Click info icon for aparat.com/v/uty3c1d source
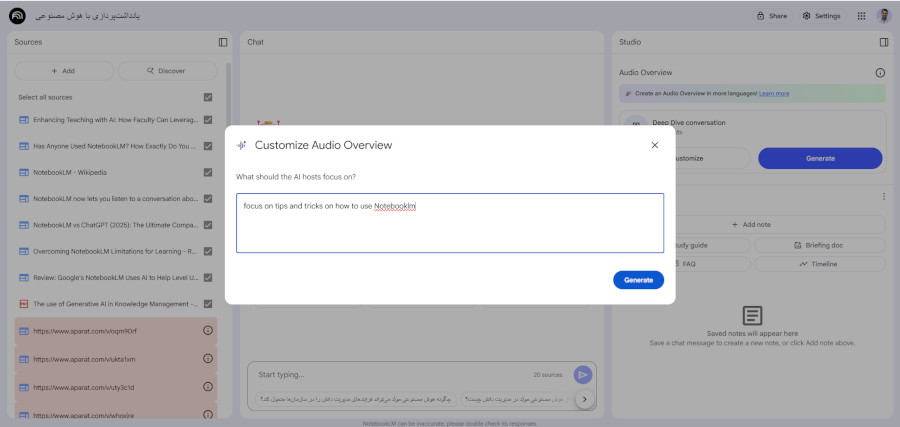900x427 pixels. (208, 387)
